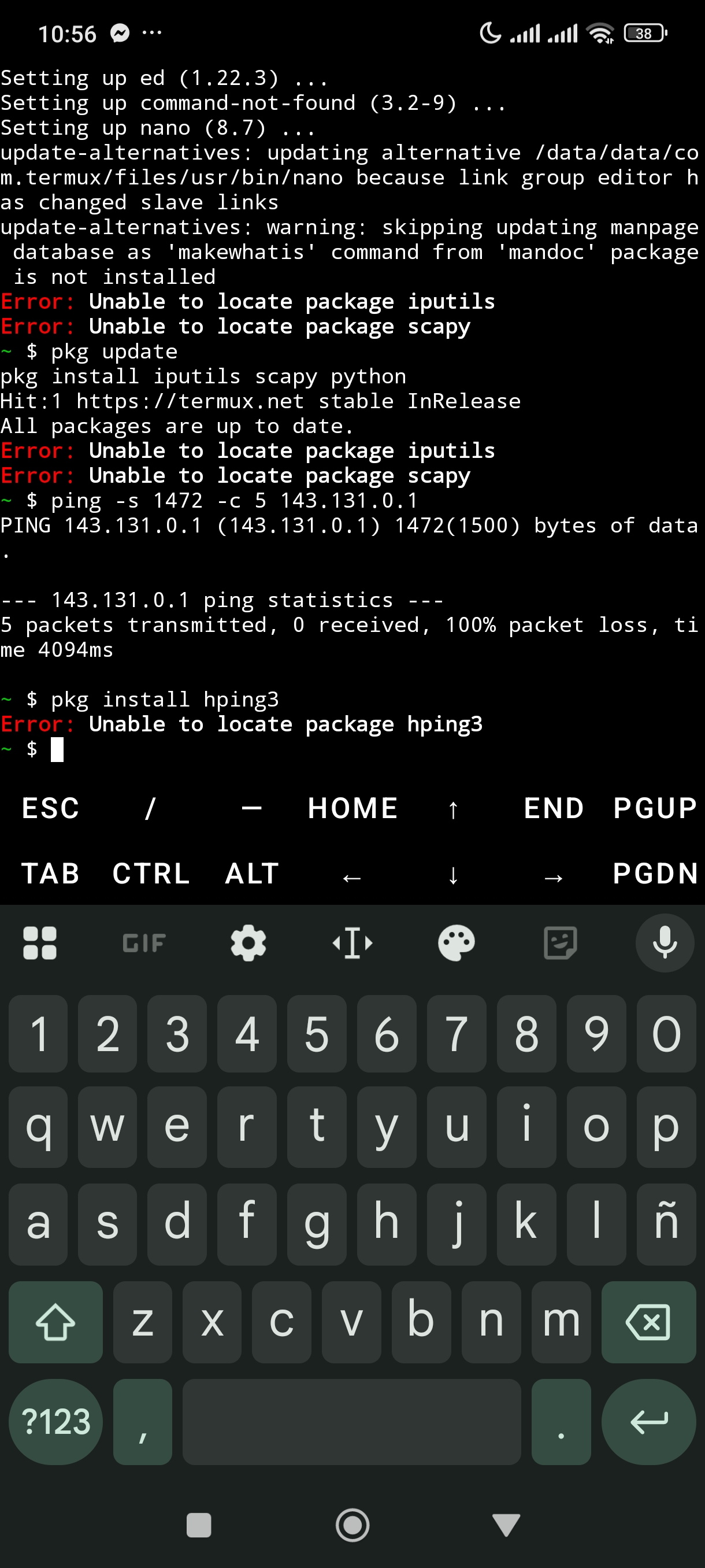Open the sticker icon on the keyboard
Viewport: 705px width, 1568px height.
click(x=561, y=943)
